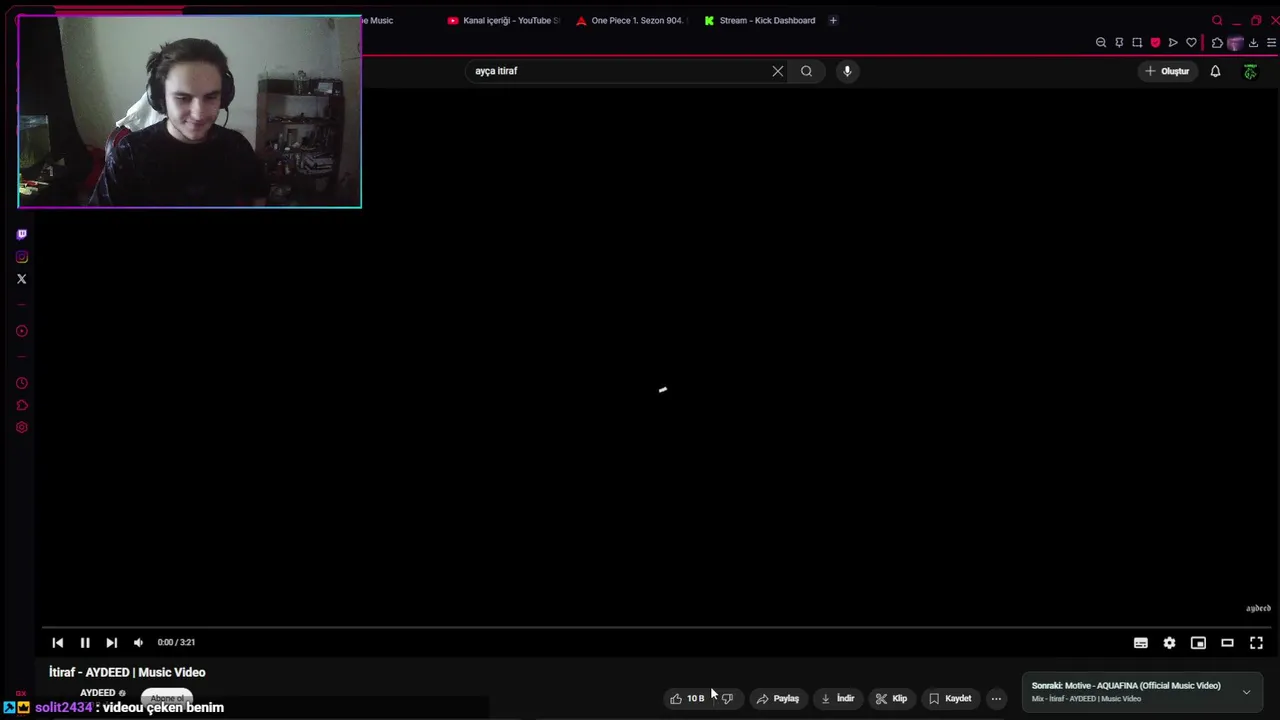1280x720 pixels.
Task: Open a new browser tab with plus
Action: pos(833,20)
